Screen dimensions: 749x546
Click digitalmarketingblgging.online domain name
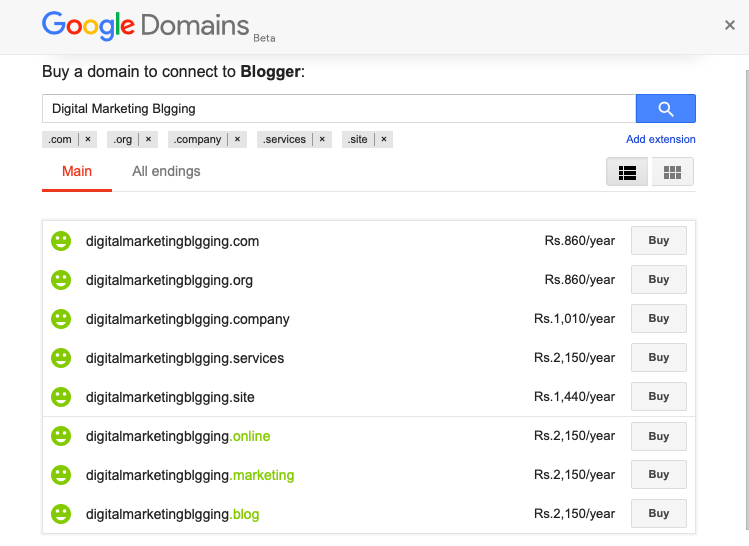[178, 437]
